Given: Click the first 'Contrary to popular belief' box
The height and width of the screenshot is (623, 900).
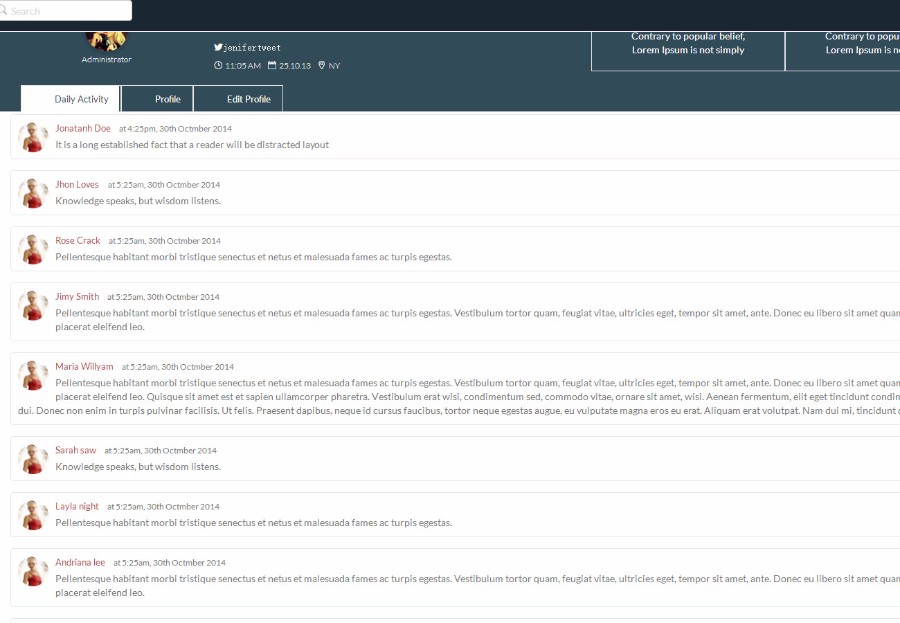Looking at the screenshot, I should coord(688,51).
